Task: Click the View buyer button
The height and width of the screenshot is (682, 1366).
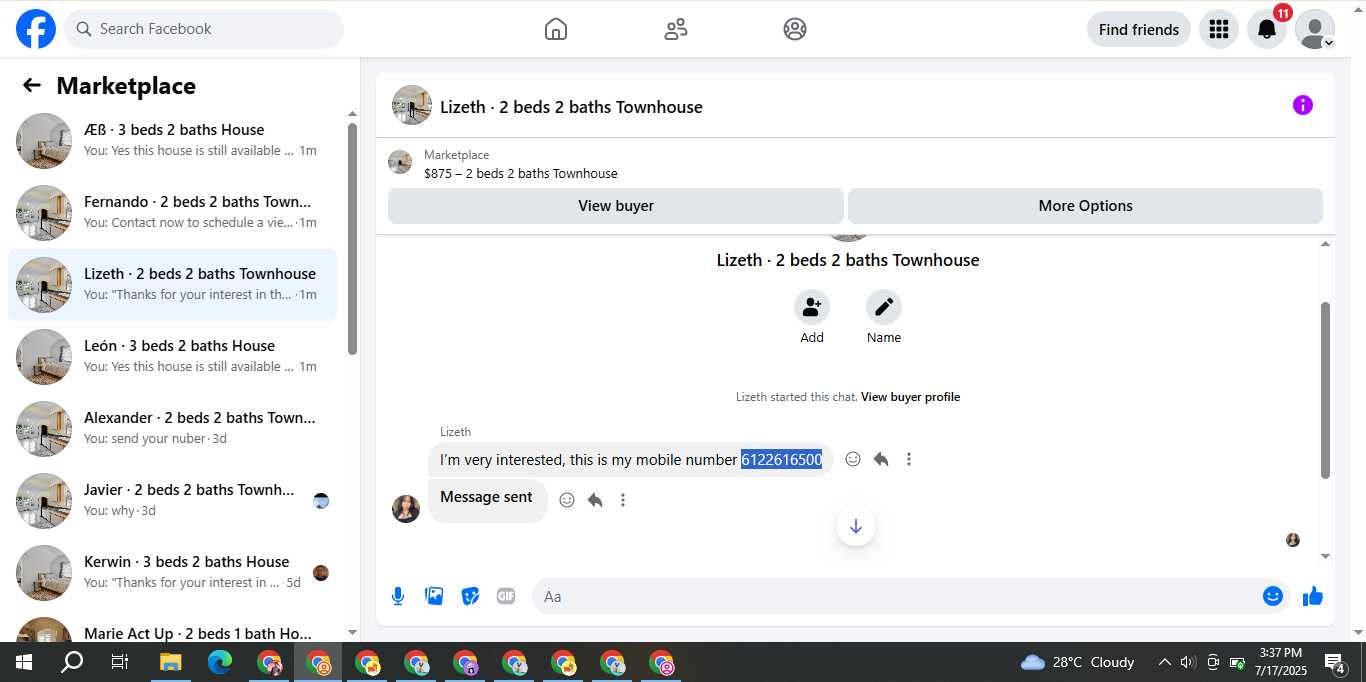Action: pos(616,206)
